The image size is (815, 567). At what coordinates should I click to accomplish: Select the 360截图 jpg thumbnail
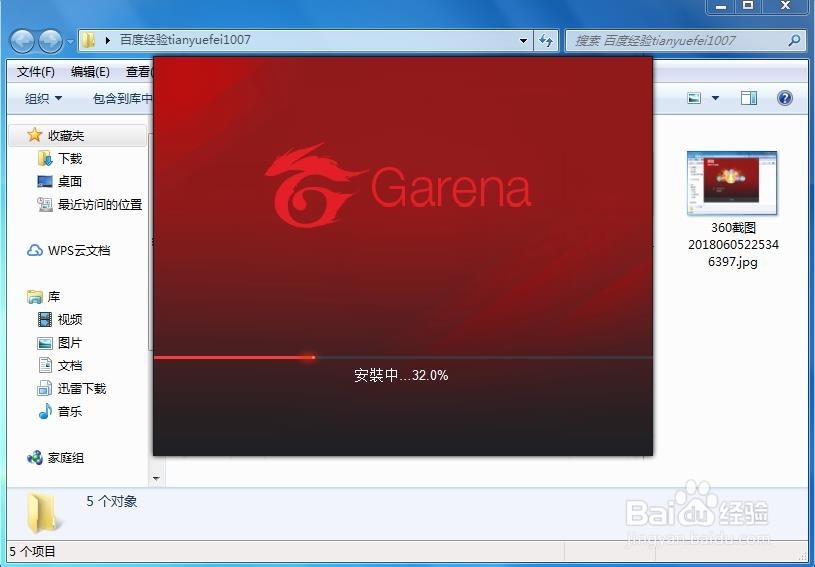(x=732, y=183)
